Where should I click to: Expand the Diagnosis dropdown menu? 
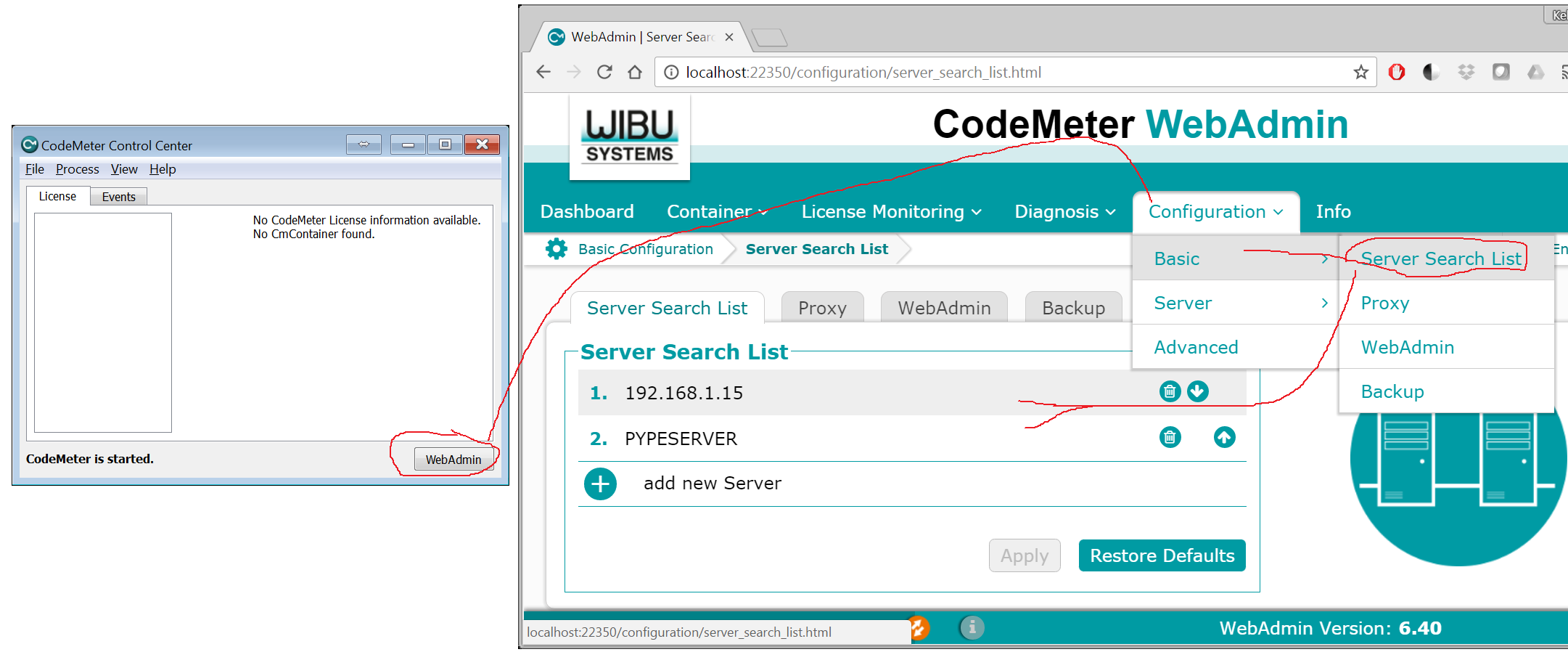click(1064, 212)
